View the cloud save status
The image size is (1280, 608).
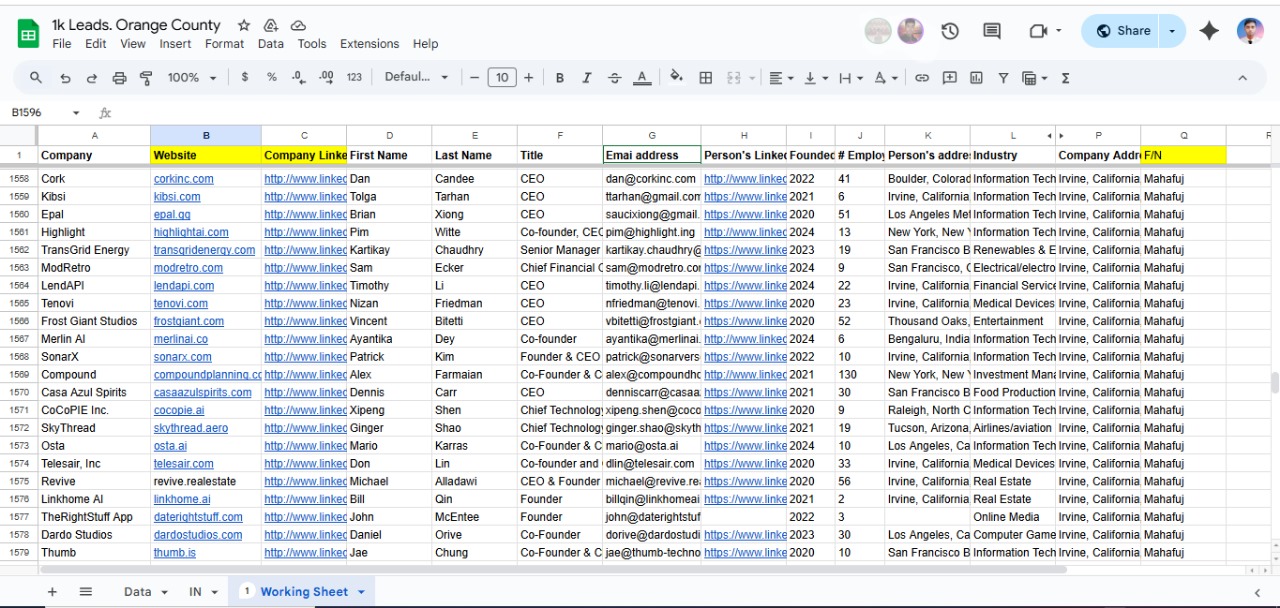coord(298,25)
